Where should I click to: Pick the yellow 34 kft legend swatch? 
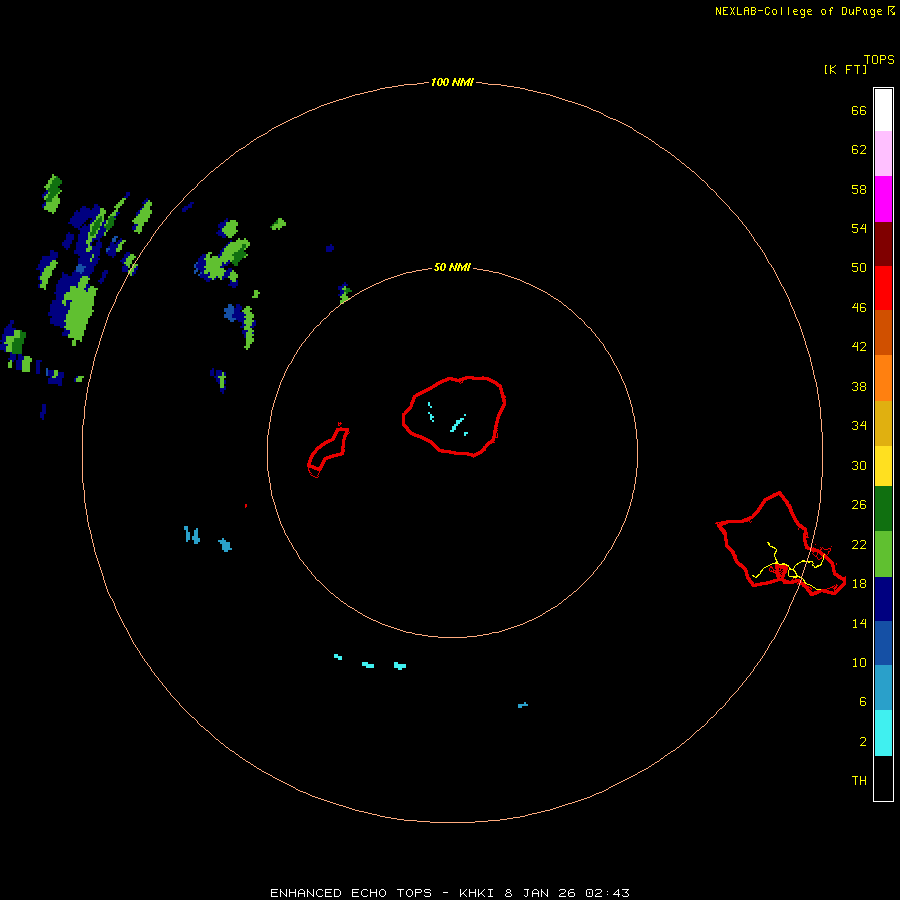pos(883,466)
